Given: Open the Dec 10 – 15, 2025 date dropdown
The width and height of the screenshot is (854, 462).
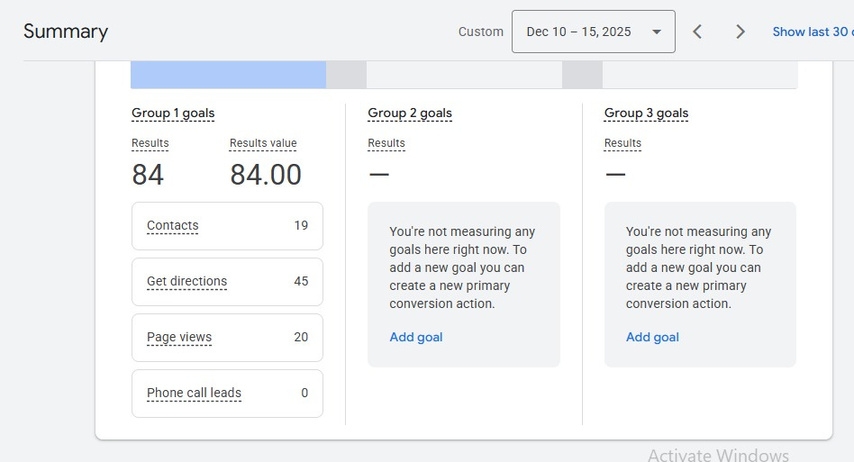Looking at the screenshot, I should point(593,32).
